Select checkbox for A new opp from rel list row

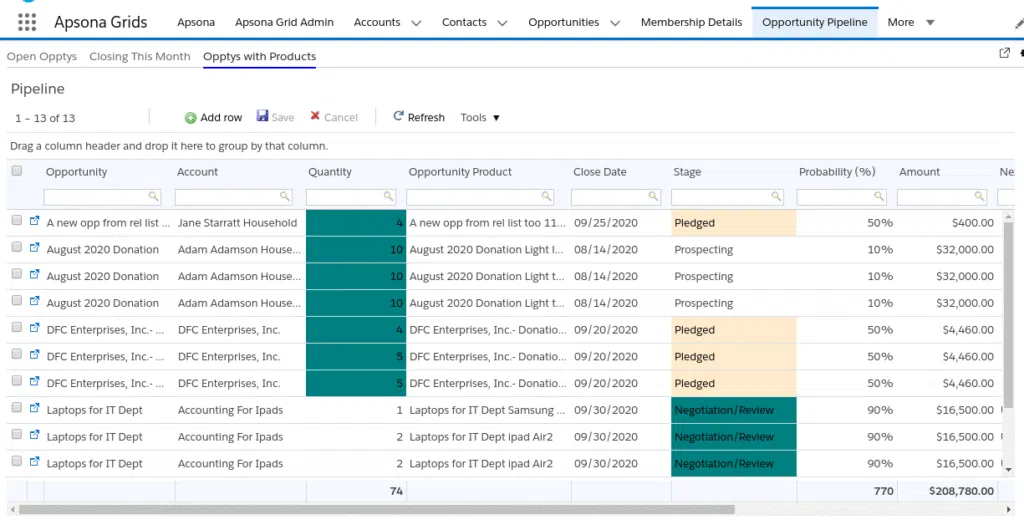(x=16, y=221)
